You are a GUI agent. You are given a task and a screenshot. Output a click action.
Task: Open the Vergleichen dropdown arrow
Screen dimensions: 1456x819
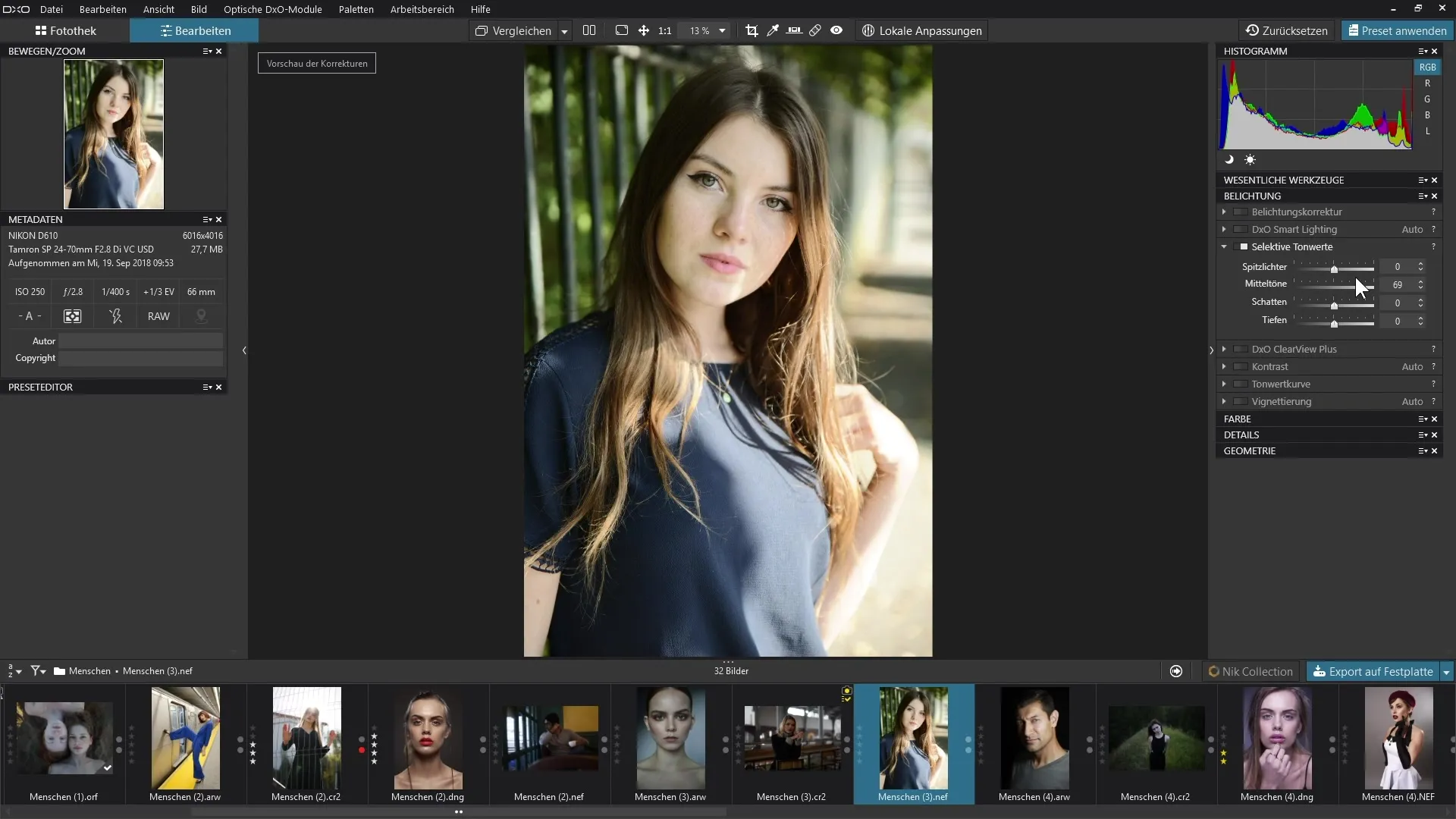tap(564, 31)
